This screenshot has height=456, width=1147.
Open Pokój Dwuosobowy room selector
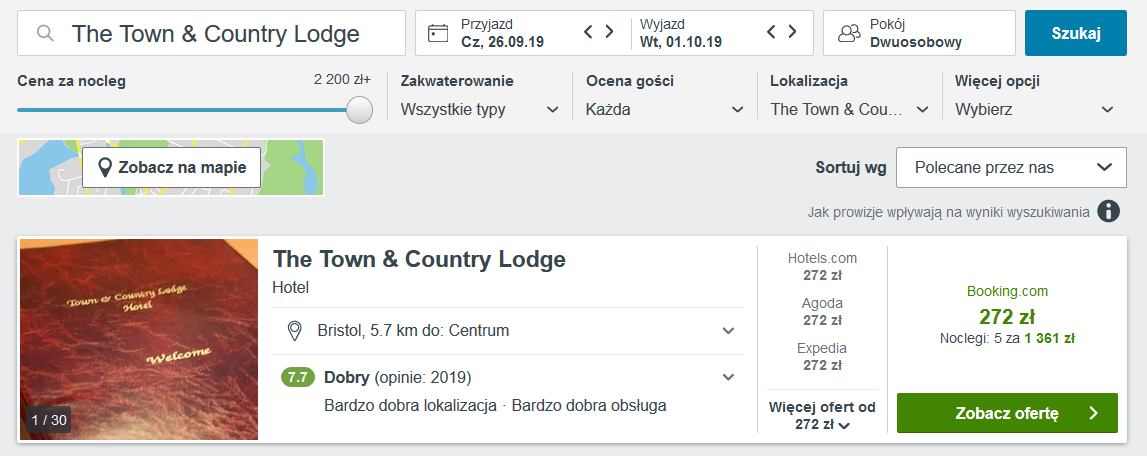click(919, 33)
